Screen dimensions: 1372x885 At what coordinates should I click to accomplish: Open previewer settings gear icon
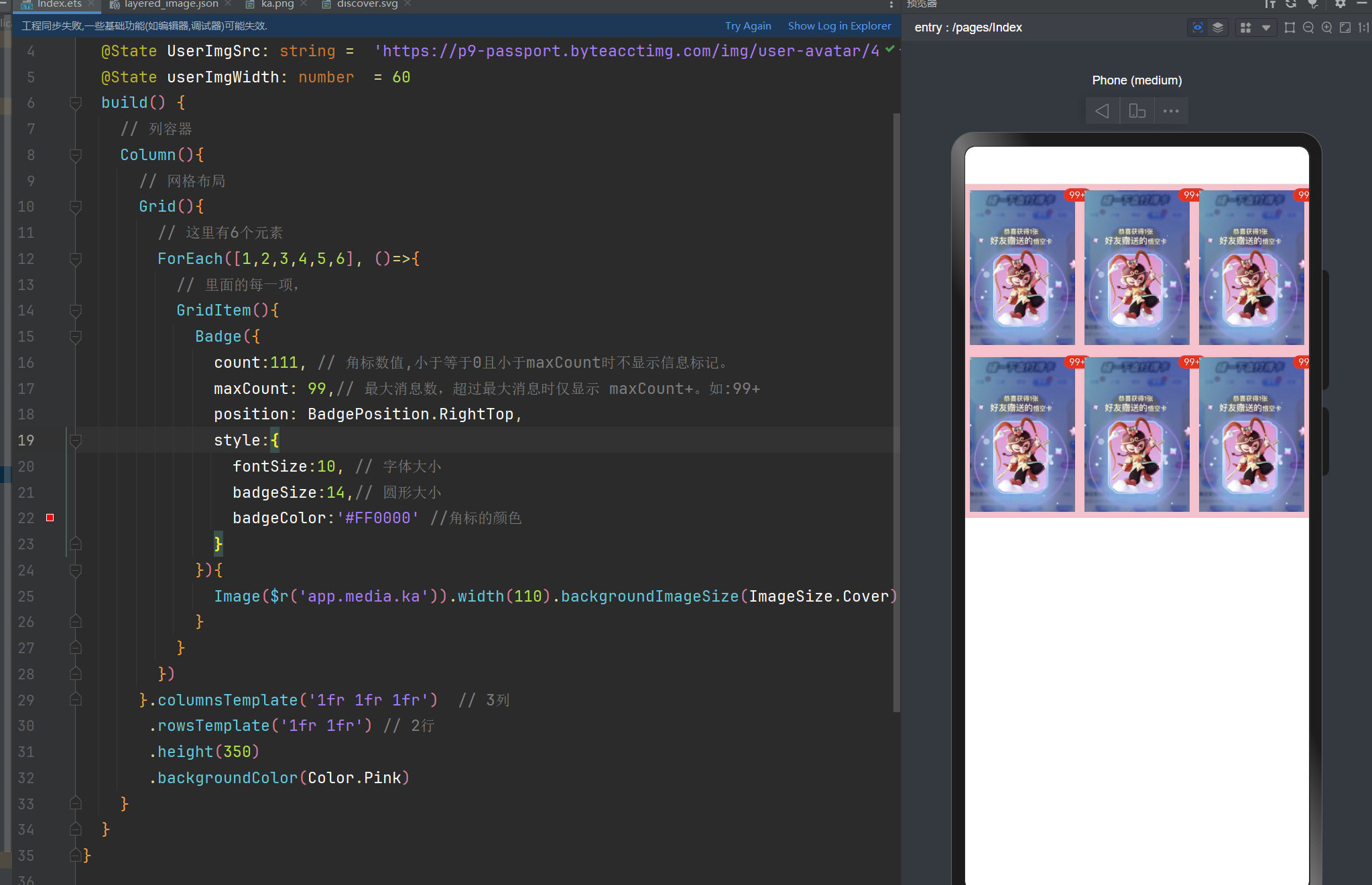[1340, 4]
